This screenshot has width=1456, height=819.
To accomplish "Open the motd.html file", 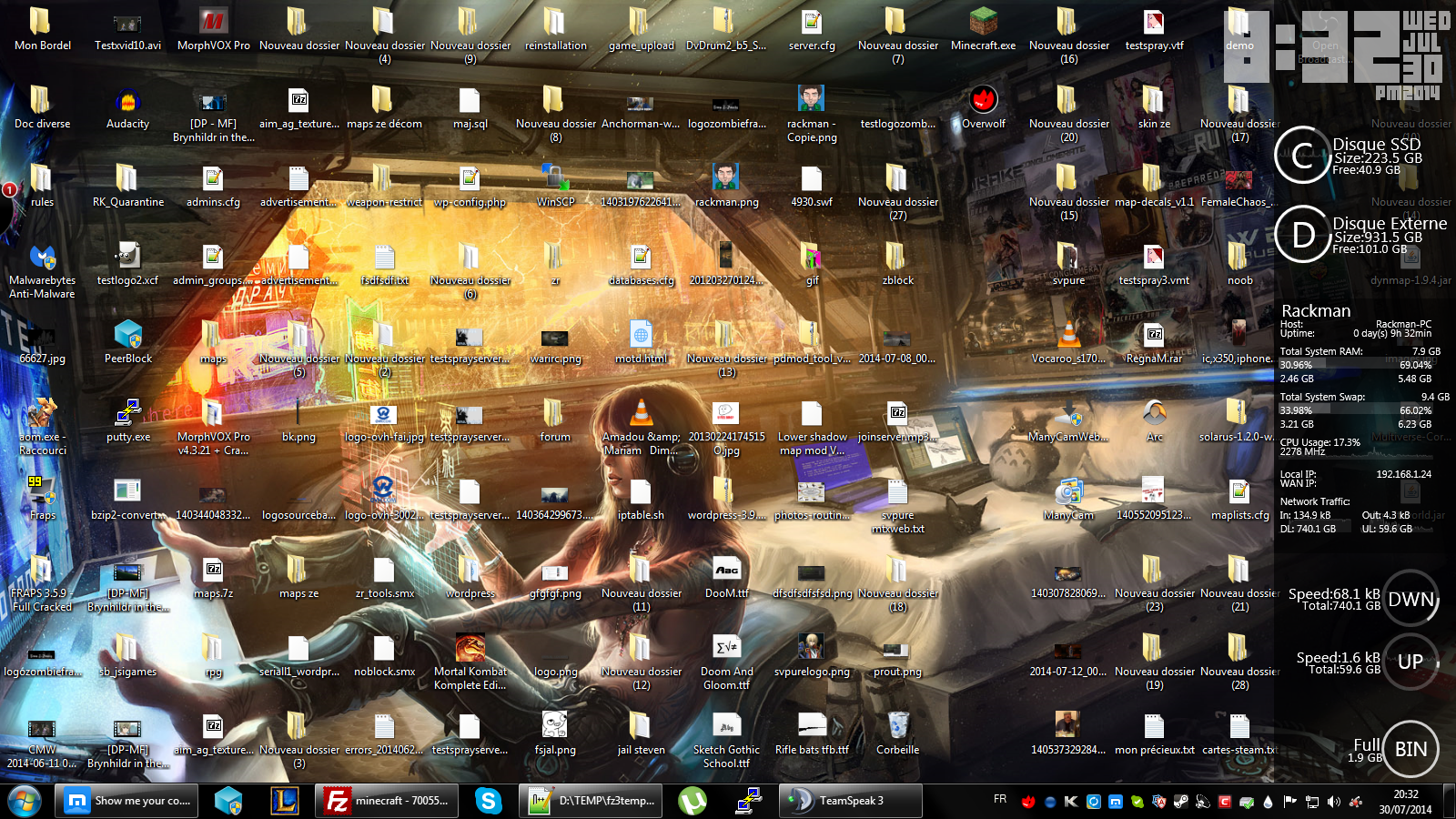I will click(641, 343).
